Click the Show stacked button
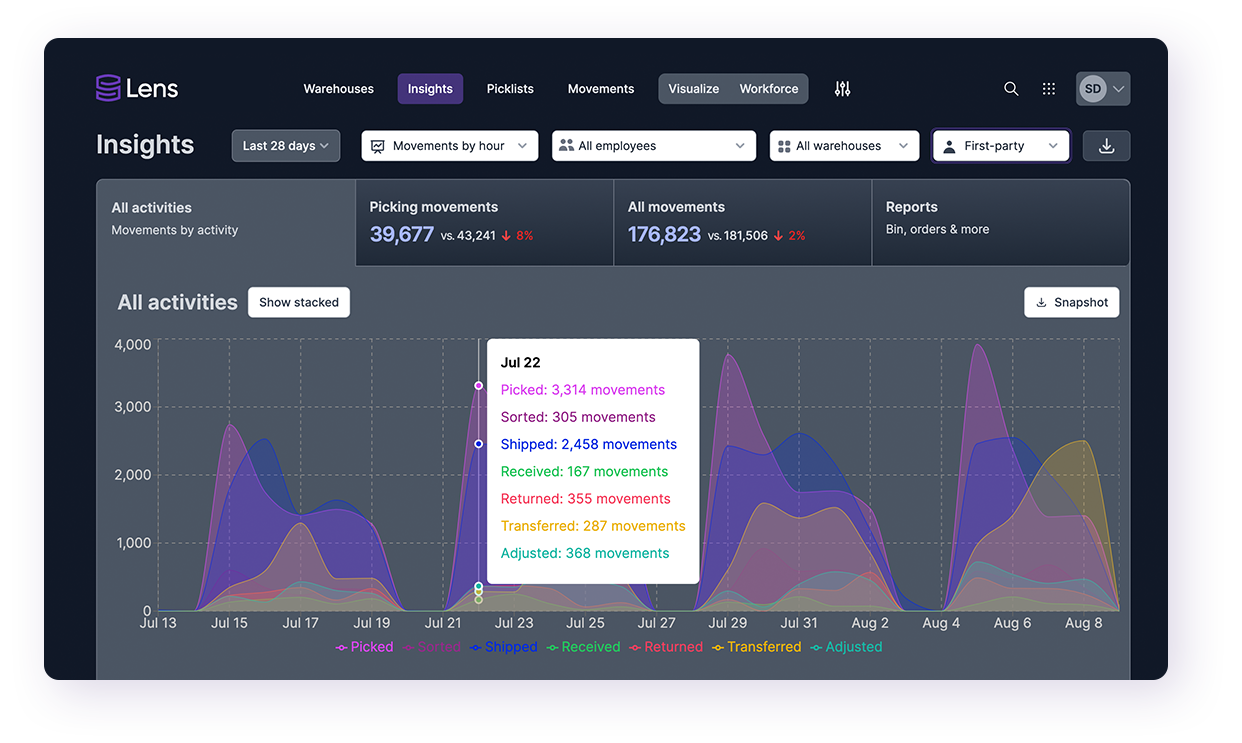 tap(298, 302)
